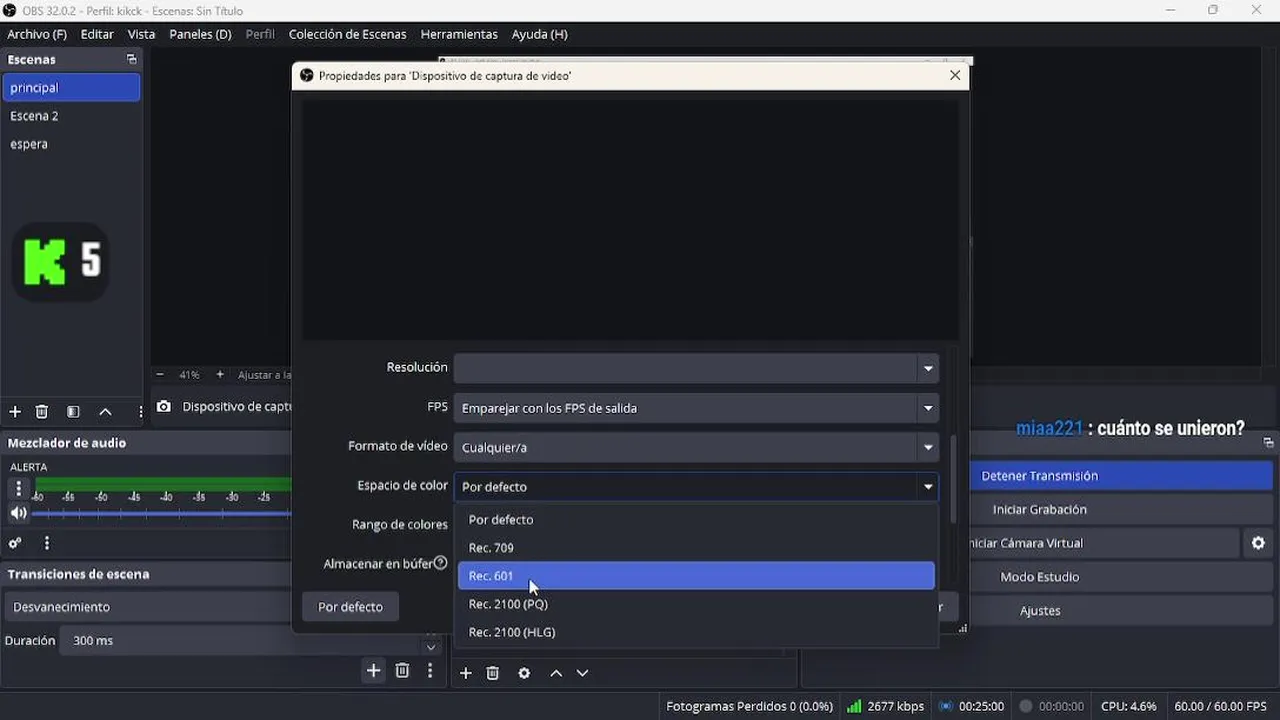This screenshot has height=720, width=1280.
Task: Open scene filters icon in Escenas panel
Action: click(73, 411)
